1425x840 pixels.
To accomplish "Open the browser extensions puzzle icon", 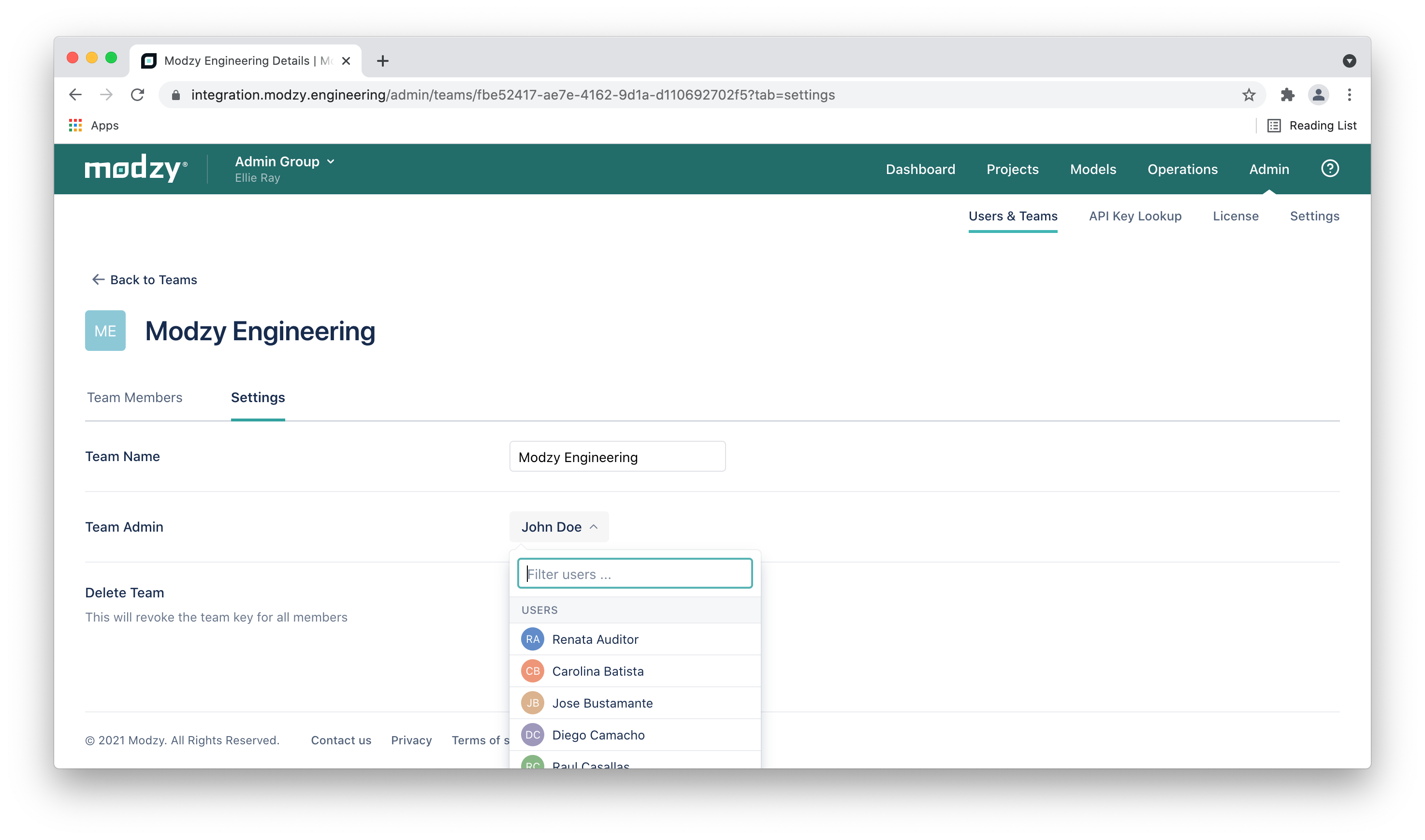I will 1288,95.
